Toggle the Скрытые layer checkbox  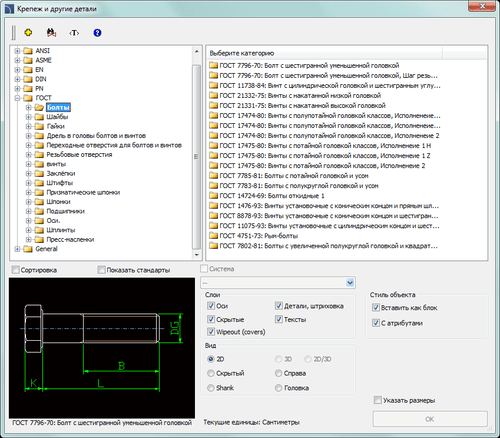[x=211, y=319]
